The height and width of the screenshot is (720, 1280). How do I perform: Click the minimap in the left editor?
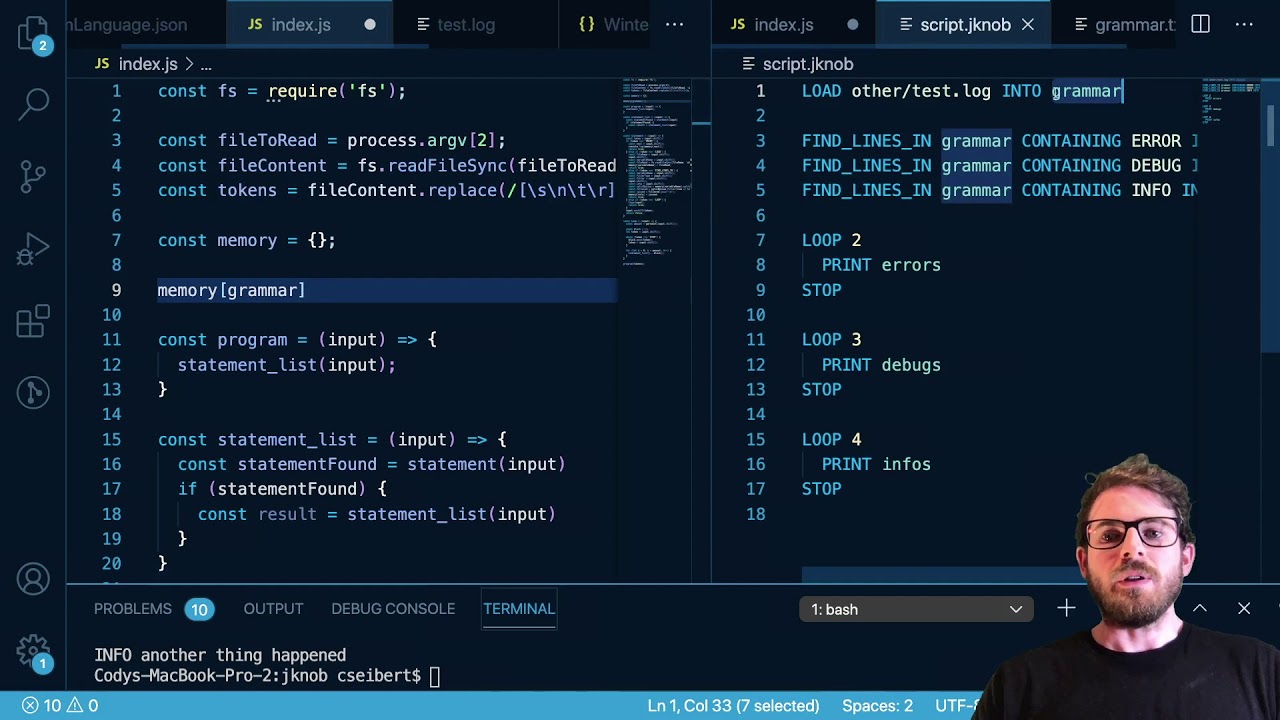pyautogui.click(x=657, y=170)
